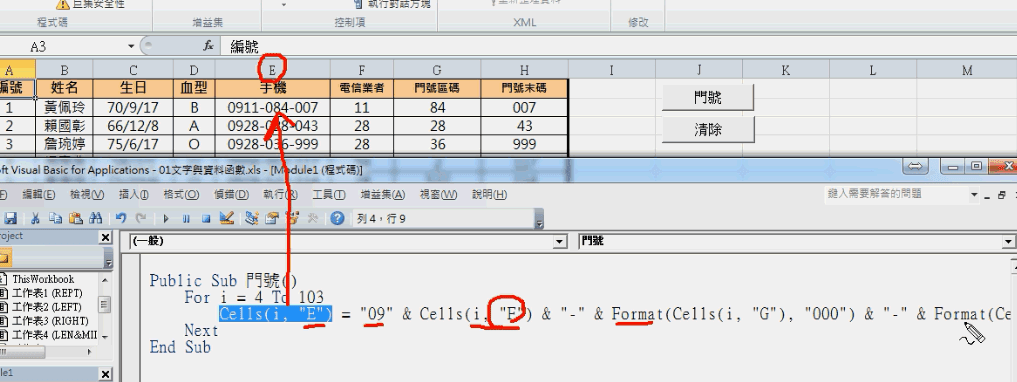This screenshot has width=1017, height=382.
Task: Click the Undo arrow icon
Action: pos(121,219)
